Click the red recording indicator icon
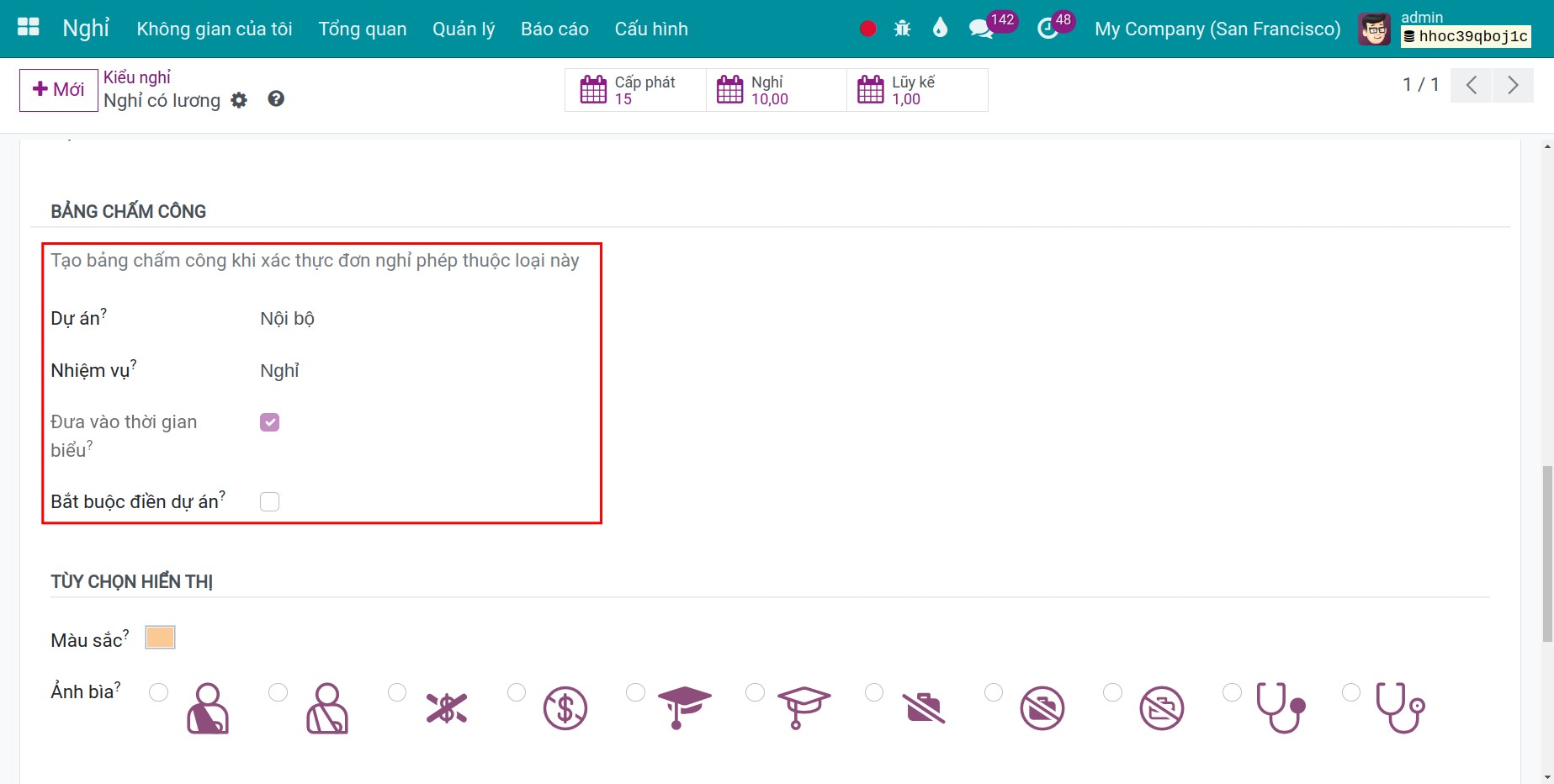The image size is (1554, 784). 868,29
